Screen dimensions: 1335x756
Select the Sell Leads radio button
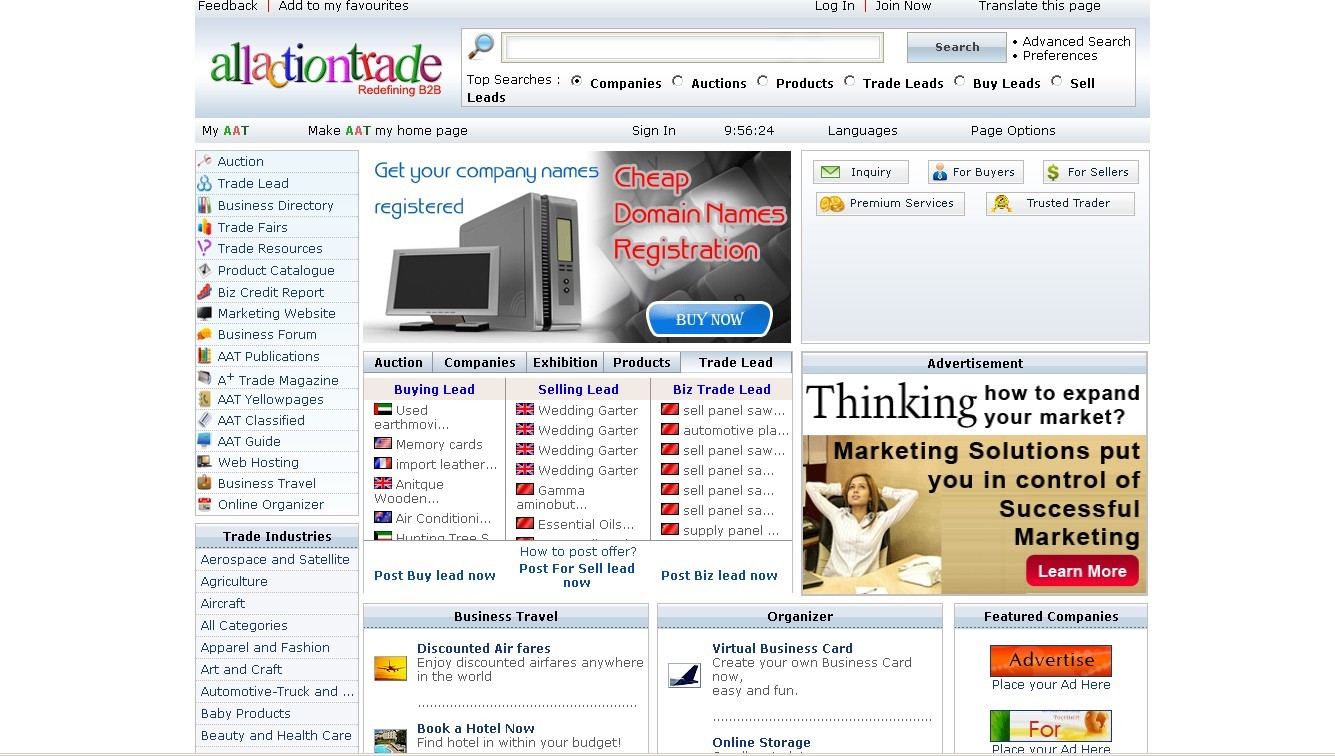1057,81
